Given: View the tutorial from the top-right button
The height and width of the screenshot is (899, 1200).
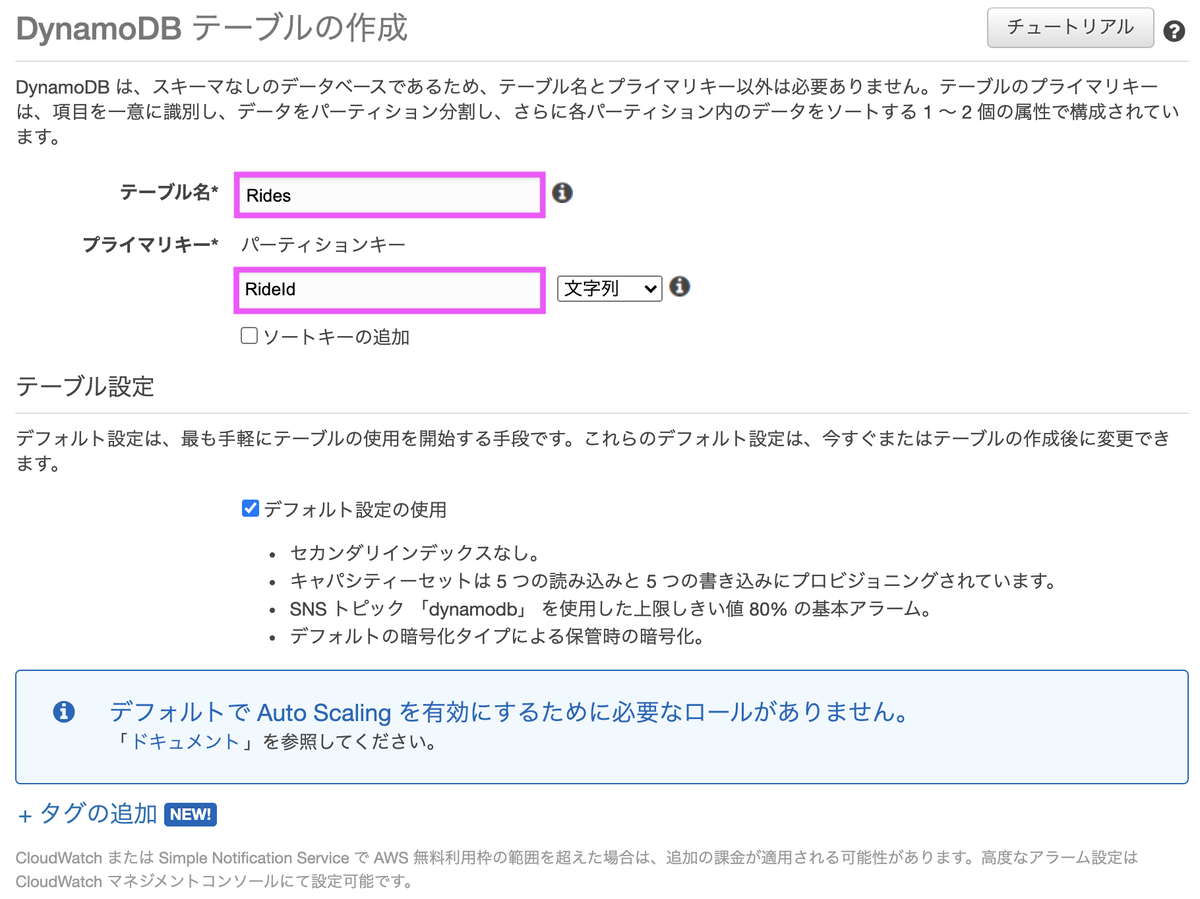Looking at the screenshot, I should (1069, 28).
